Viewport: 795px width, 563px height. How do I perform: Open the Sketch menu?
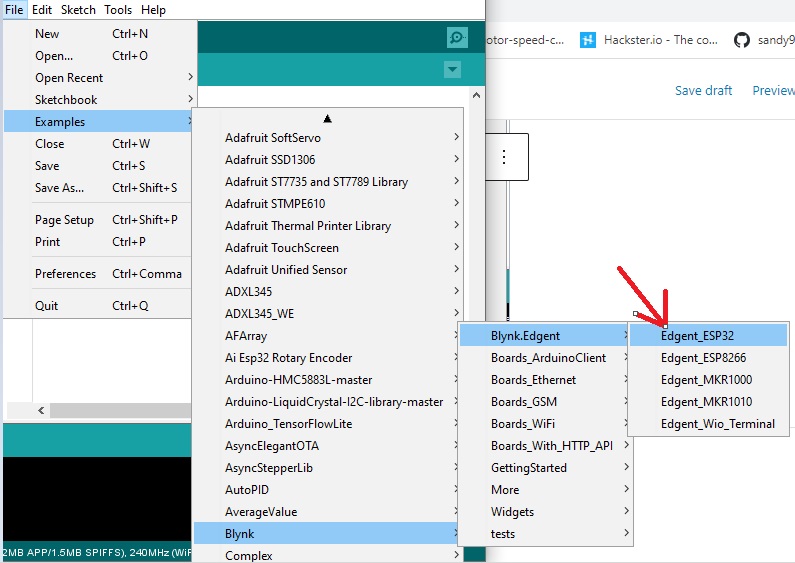tap(78, 10)
